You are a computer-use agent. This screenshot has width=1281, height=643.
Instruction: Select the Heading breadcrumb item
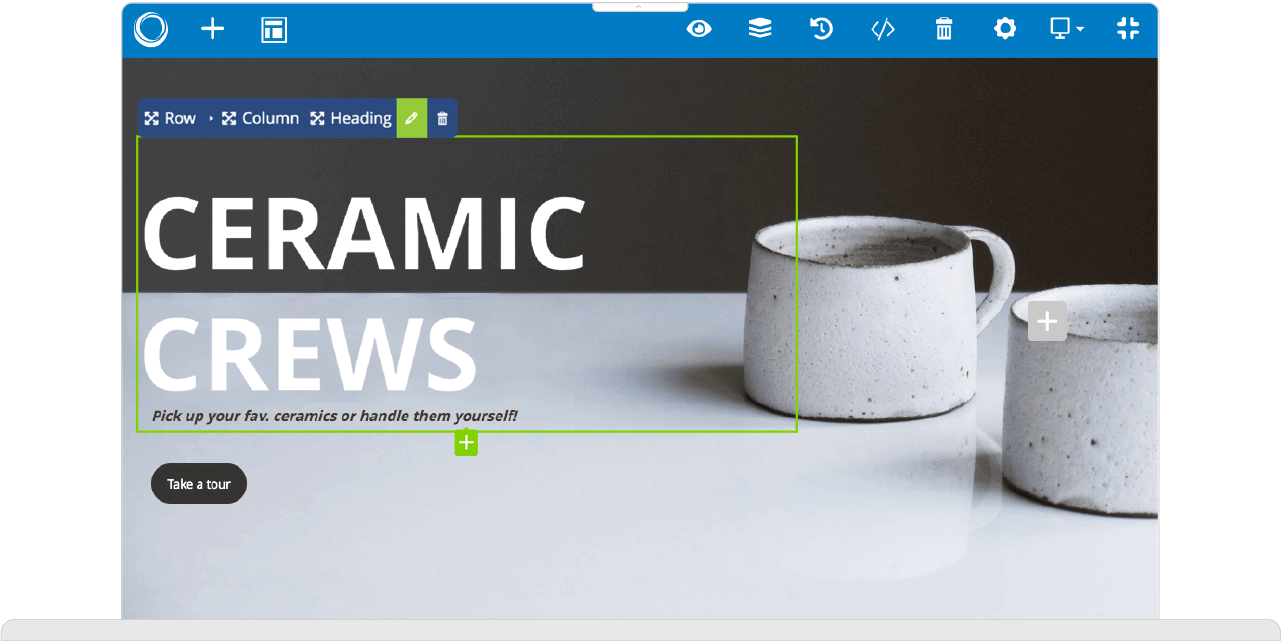coord(350,118)
